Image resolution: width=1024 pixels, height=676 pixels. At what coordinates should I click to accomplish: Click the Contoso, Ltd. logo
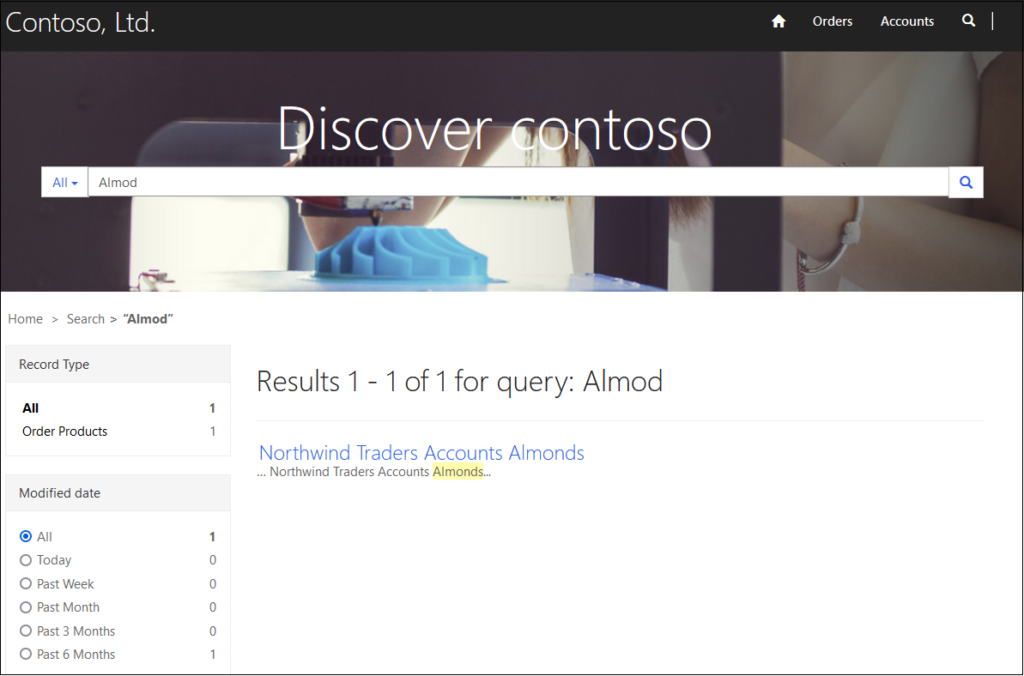pos(80,22)
